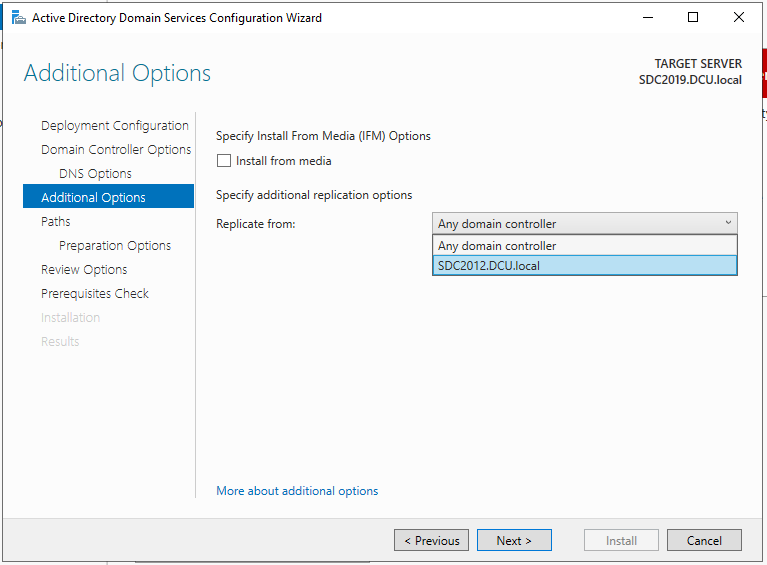Close the wizard with the X icon
The image size is (767, 565).
(739, 18)
